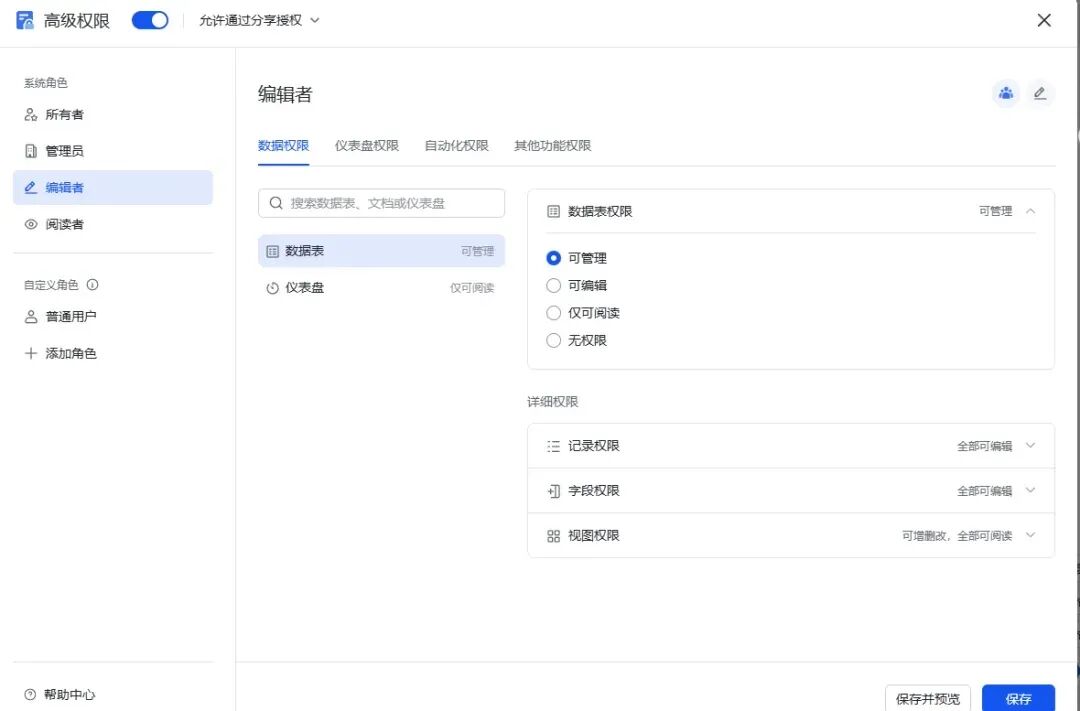Select the 可编辑 radio option

[554, 286]
